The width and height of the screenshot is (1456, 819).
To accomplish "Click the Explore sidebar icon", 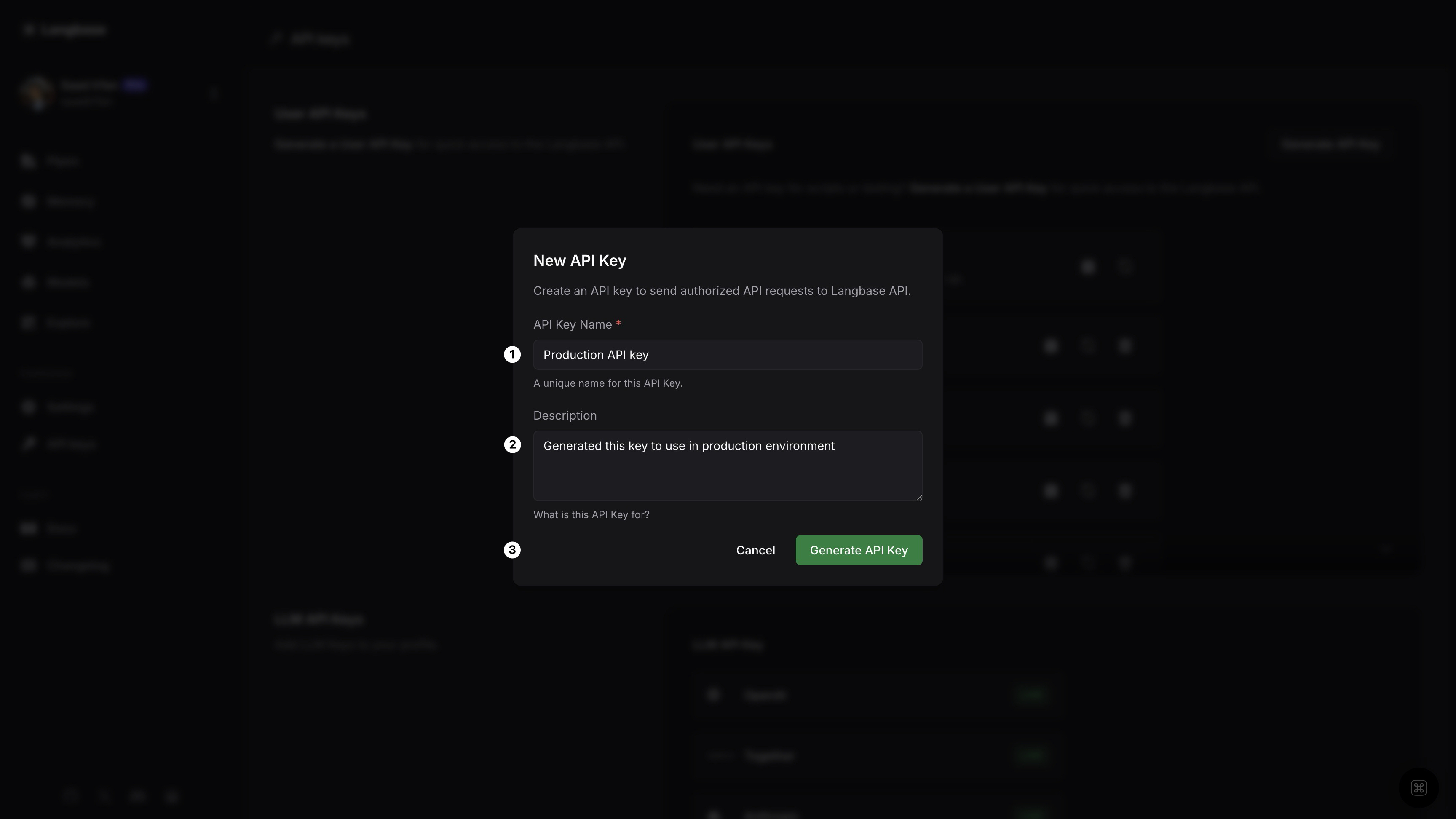I will [28, 323].
